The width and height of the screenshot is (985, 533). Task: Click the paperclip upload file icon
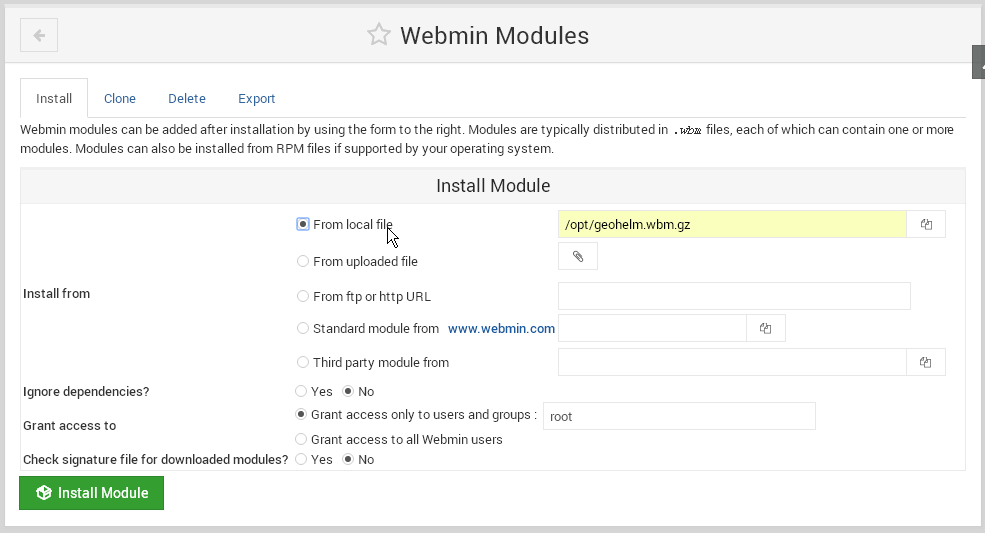[x=578, y=256]
